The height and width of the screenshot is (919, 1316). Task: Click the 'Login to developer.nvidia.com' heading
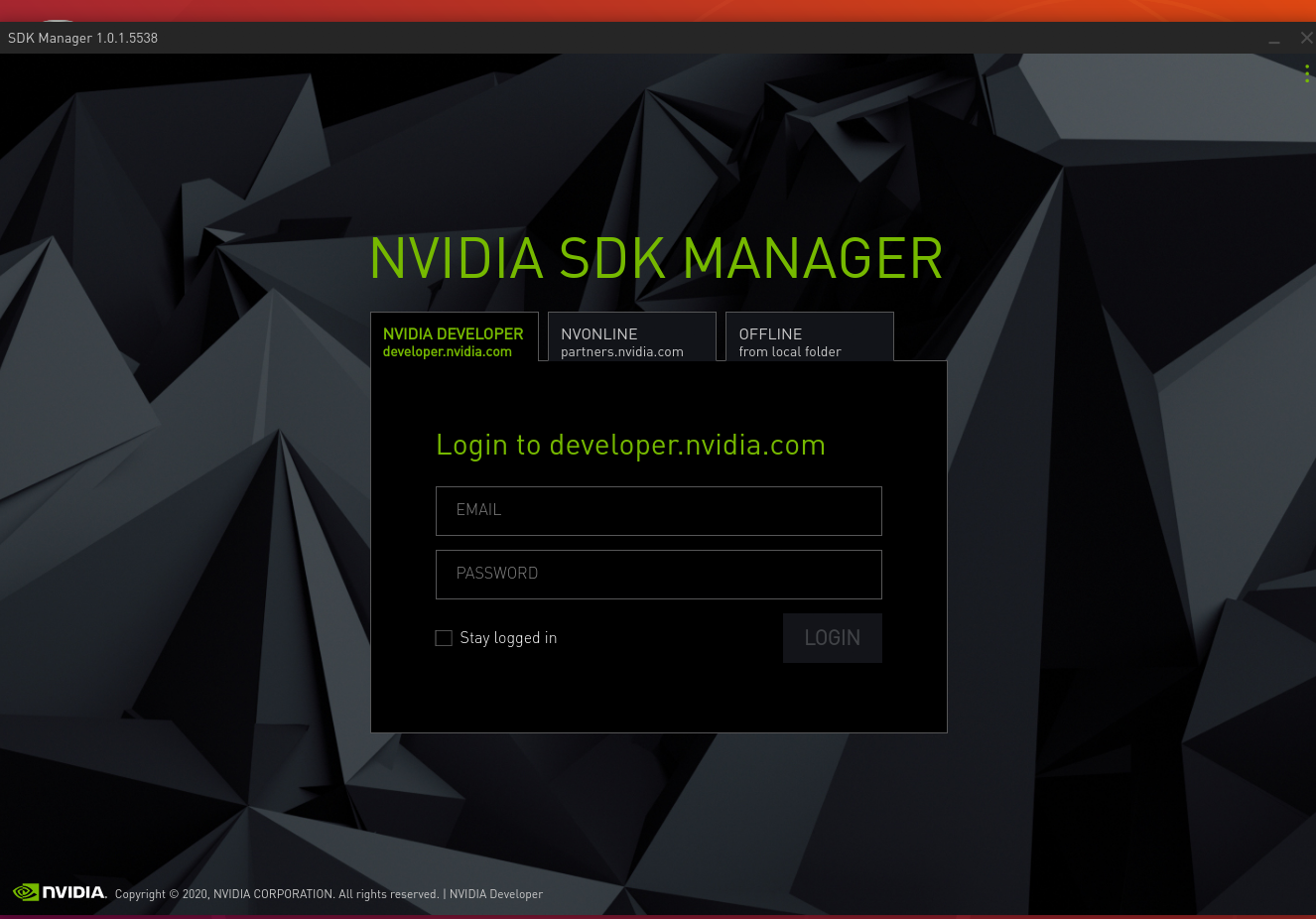pyautogui.click(x=631, y=445)
